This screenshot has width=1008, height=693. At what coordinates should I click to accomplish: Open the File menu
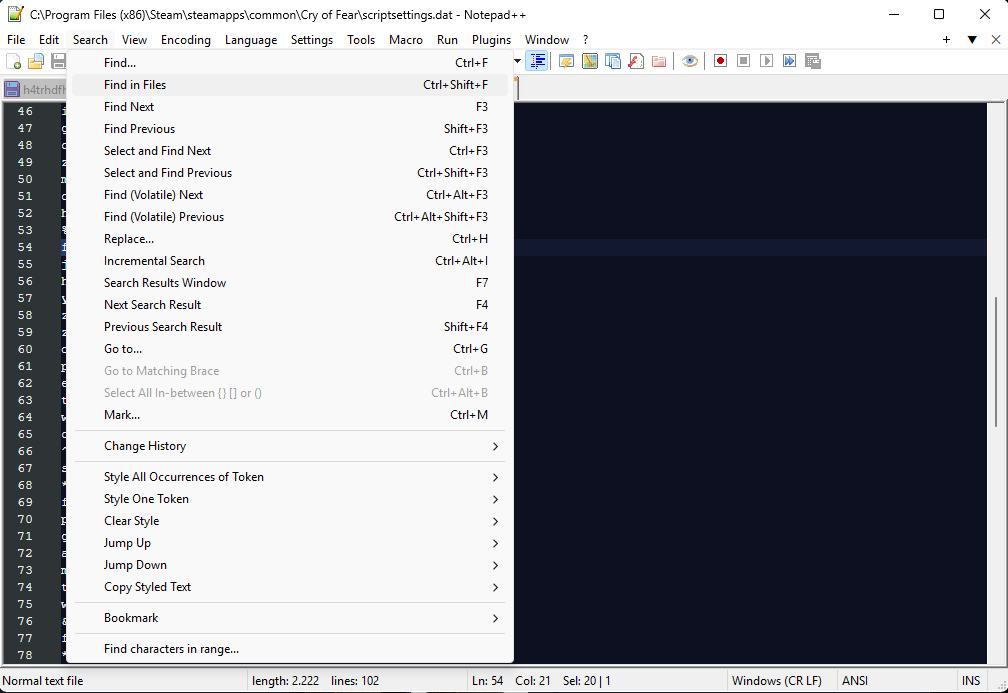tap(16, 40)
